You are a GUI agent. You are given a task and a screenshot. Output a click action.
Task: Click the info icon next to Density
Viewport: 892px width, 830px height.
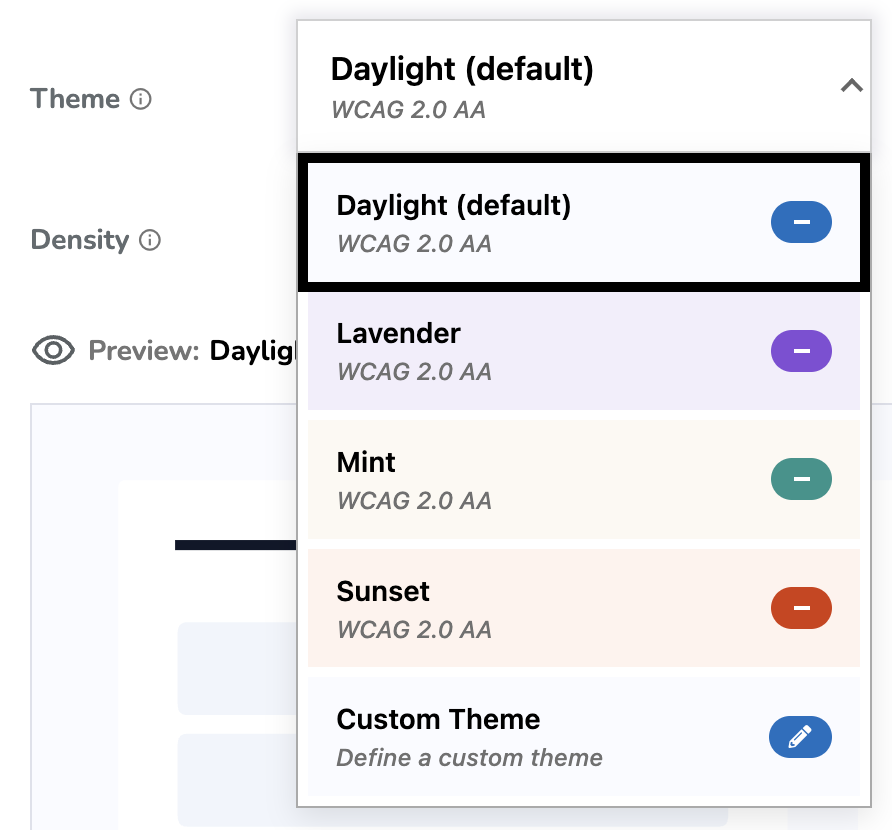151,240
